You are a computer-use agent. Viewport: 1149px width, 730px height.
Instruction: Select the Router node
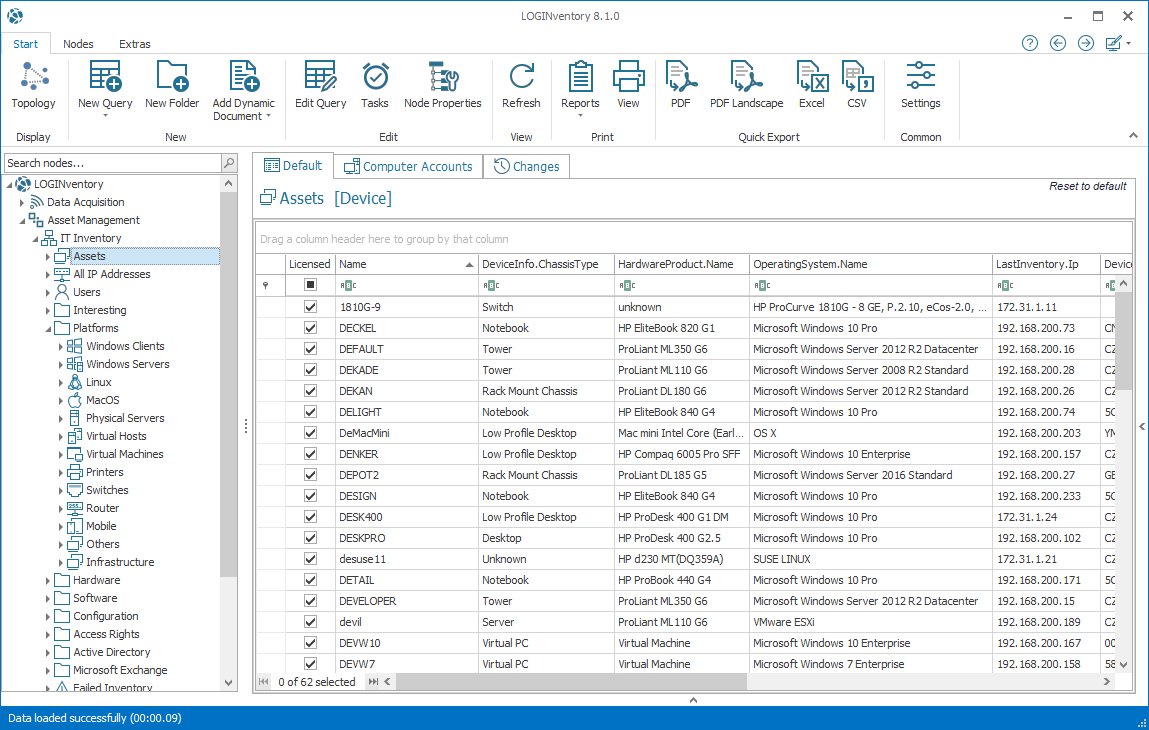click(x=103, y=508)
